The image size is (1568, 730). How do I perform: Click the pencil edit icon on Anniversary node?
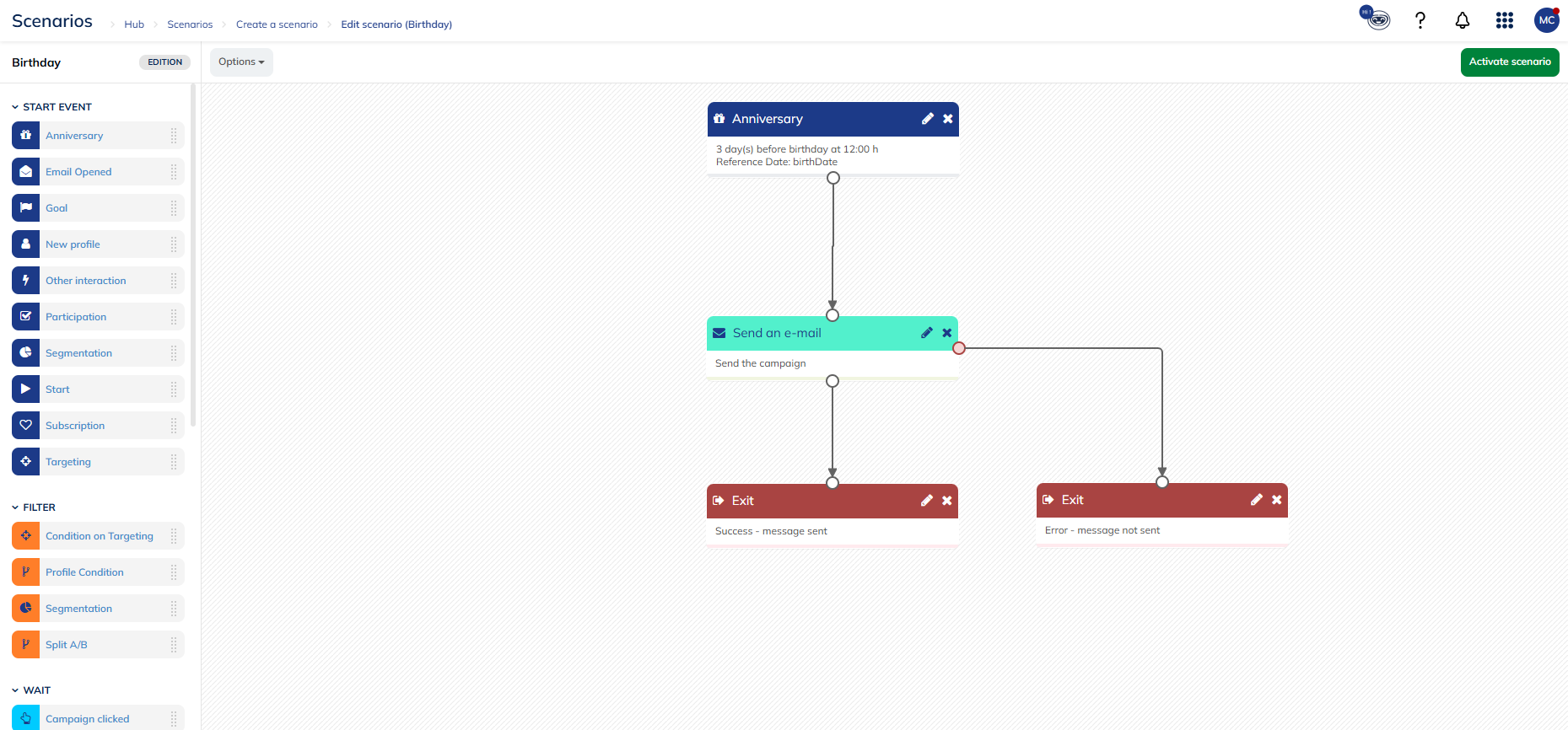pos(927,119)
